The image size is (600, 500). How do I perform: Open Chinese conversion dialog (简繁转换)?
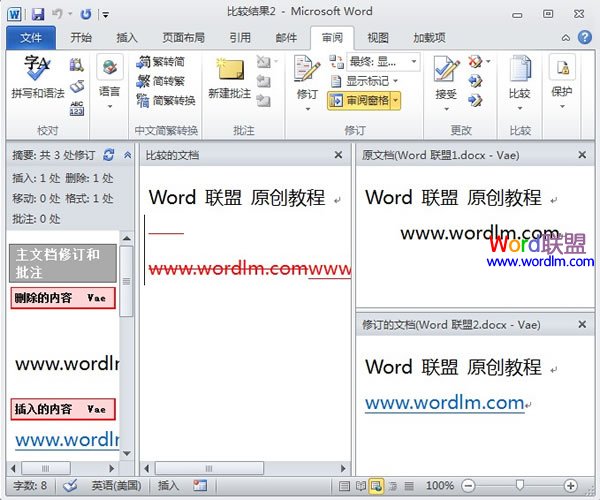coord(166,101)
